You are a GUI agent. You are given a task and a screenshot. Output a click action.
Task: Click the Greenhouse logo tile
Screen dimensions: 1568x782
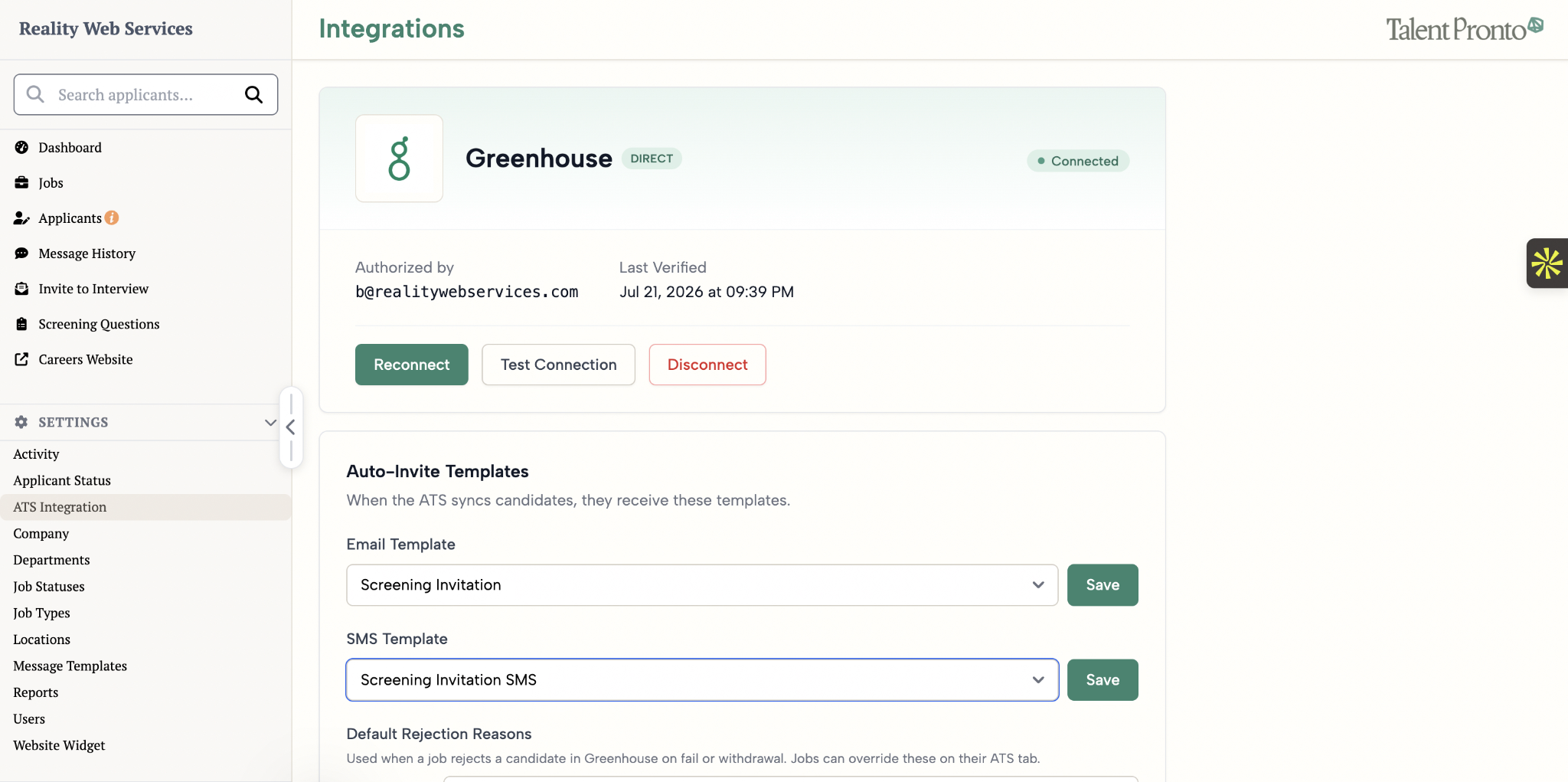[399, 159]
